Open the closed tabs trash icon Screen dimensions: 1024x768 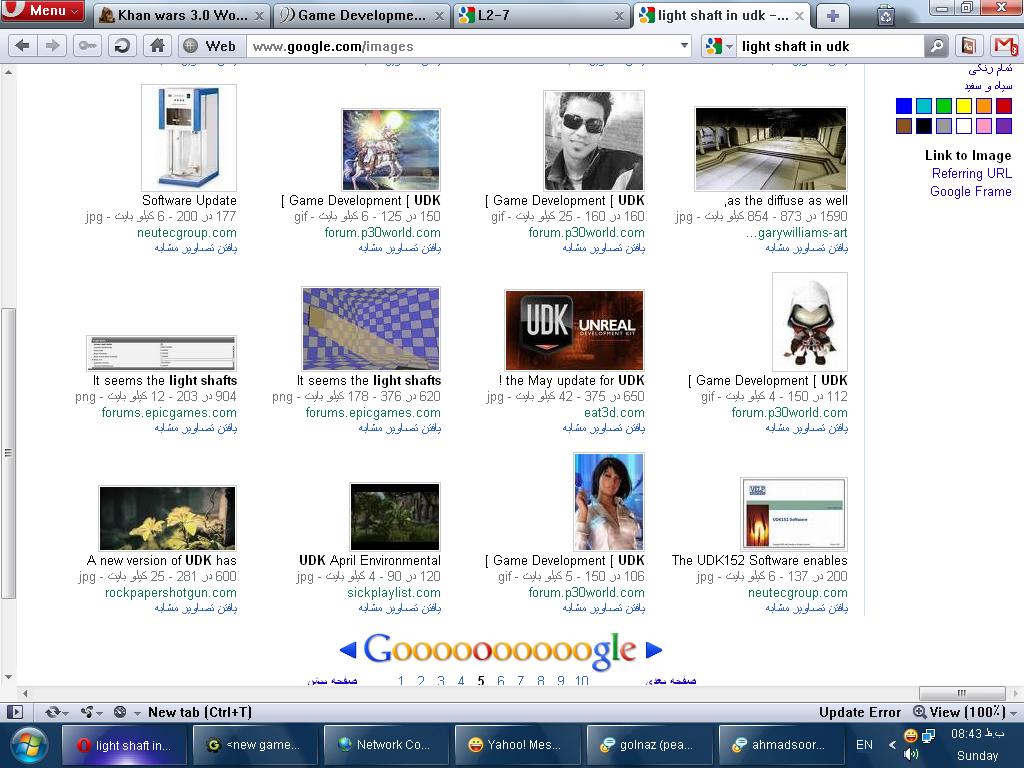[x=886, y=15]
